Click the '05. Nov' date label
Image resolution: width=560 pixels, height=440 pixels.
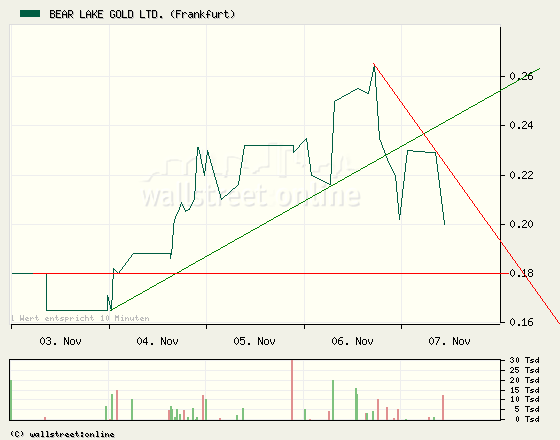255,341
